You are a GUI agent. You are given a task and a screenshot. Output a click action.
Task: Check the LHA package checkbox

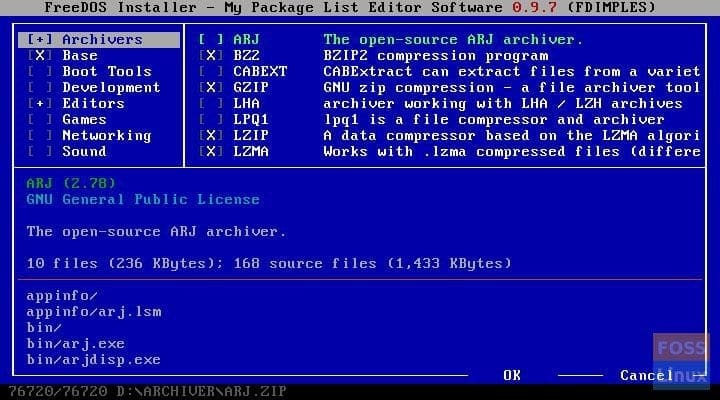(211, 104)
